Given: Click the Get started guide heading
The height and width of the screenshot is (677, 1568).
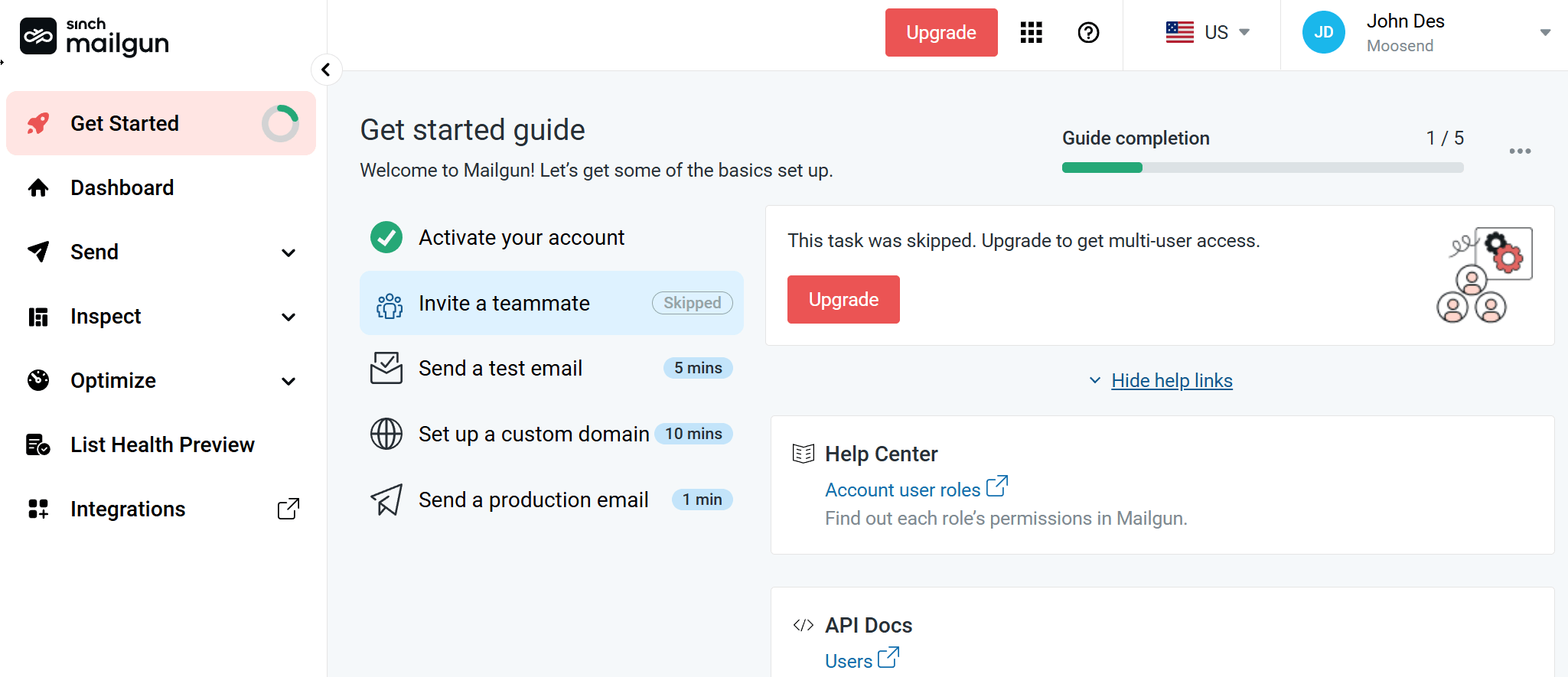Looking at the screenshot, I should (x=472, y=130).
